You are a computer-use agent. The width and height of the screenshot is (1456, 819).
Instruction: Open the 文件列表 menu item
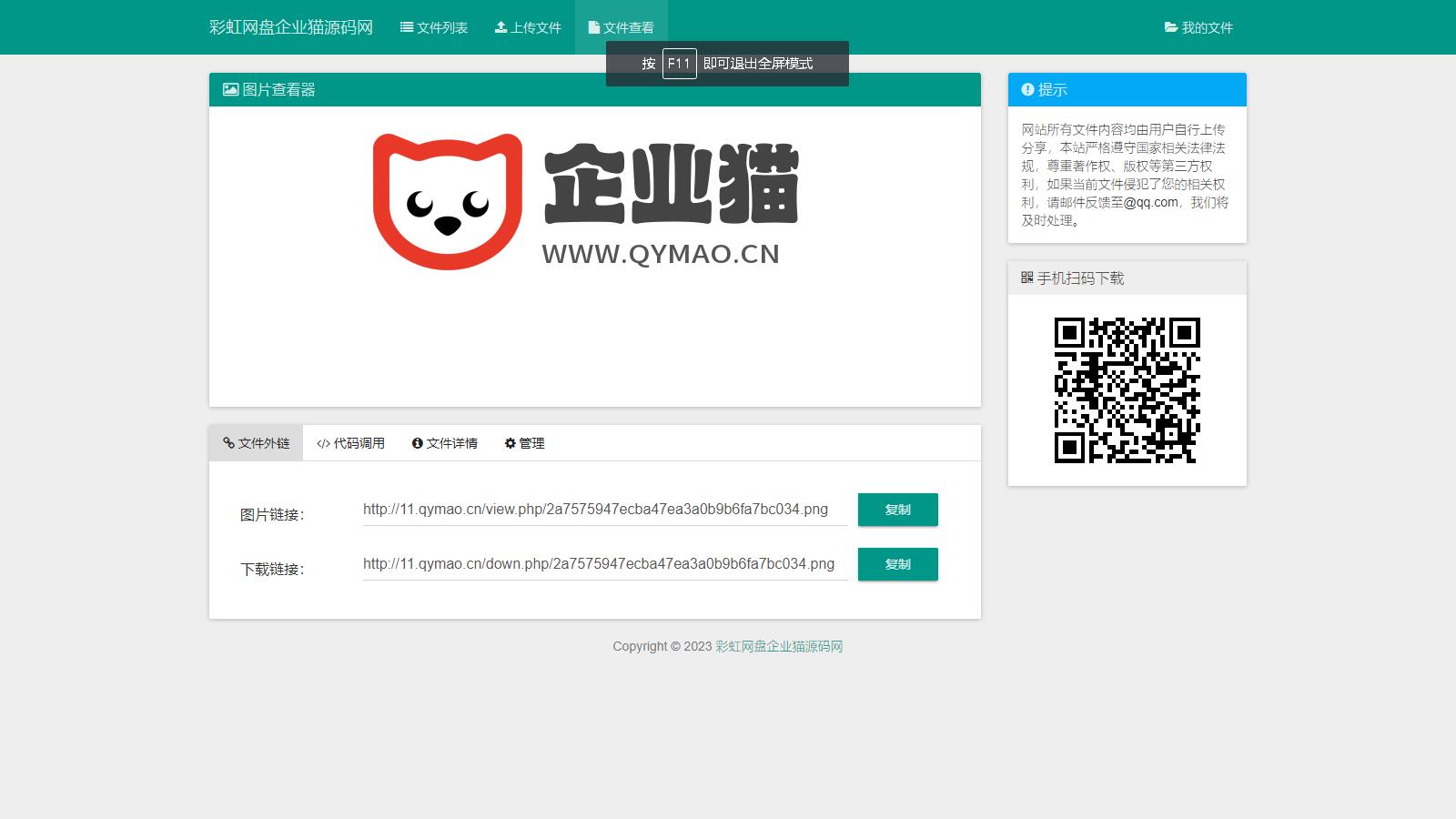(434, 27)
